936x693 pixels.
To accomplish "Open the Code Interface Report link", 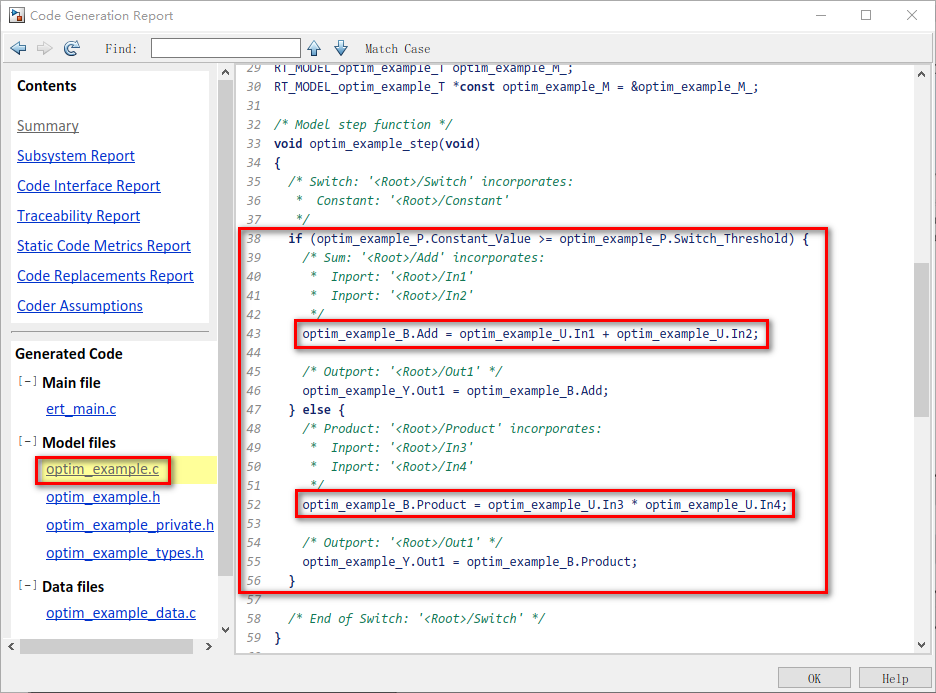I will point(88,186).
